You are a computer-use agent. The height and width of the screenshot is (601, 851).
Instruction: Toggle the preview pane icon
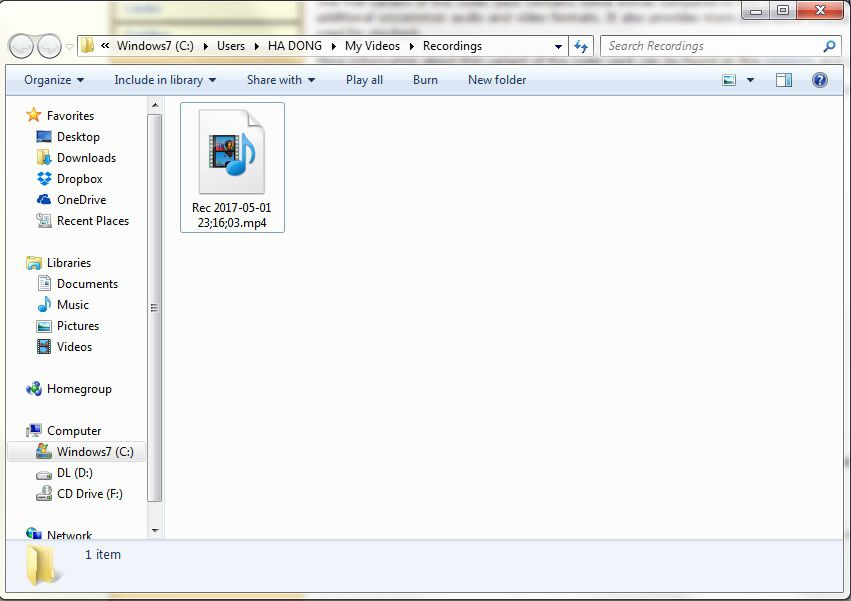(784, 80)
